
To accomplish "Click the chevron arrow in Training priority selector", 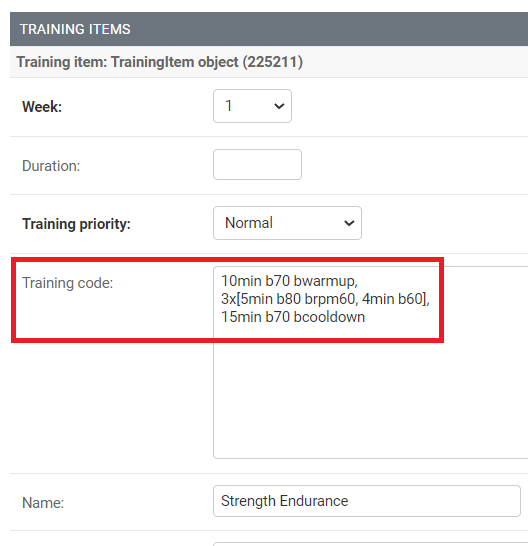I will coord(349,223).
